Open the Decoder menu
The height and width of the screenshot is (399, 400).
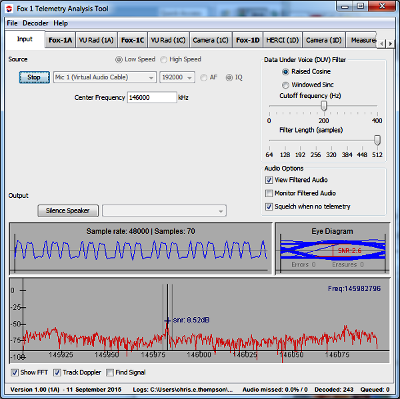pyautogui.click(x=35, y=23)
